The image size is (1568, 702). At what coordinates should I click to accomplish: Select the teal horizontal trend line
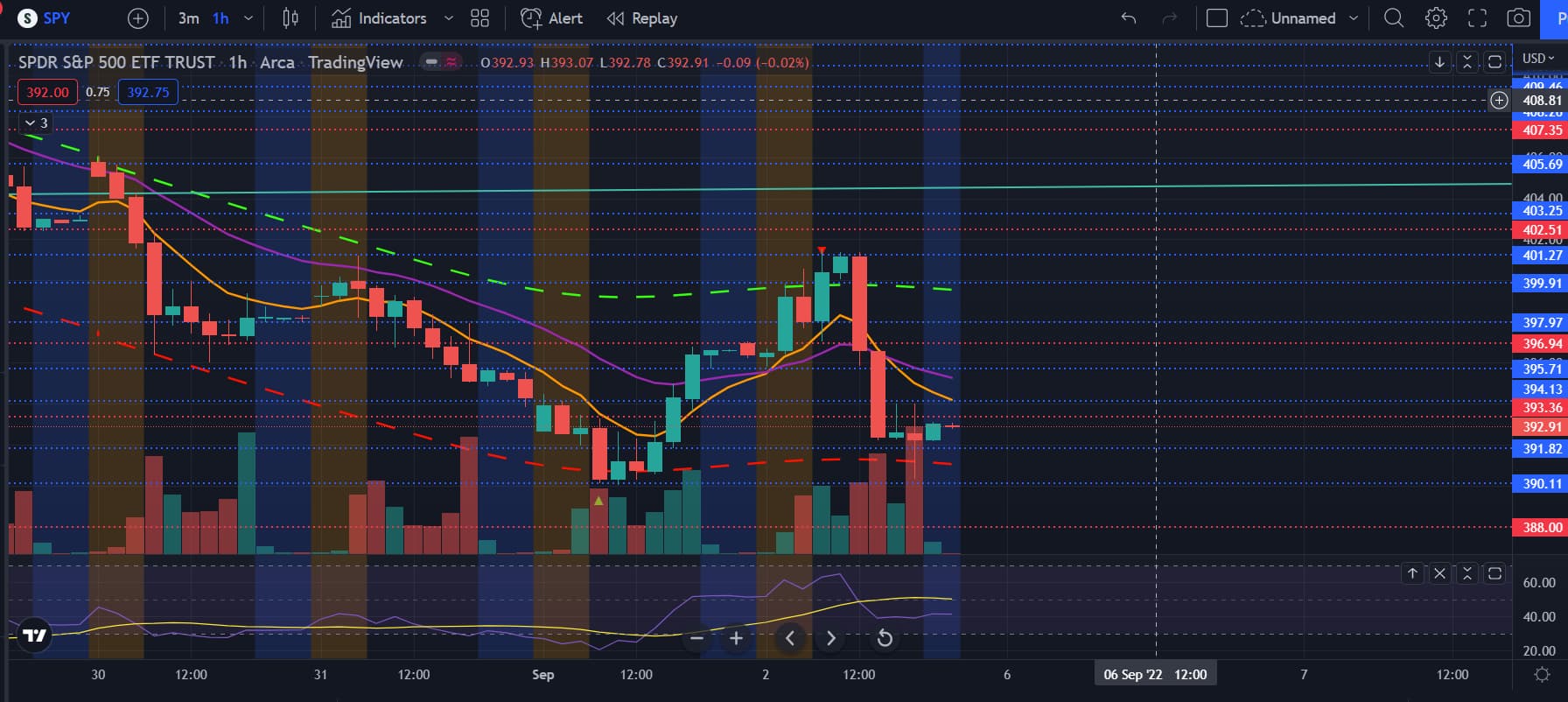[759, 189]
